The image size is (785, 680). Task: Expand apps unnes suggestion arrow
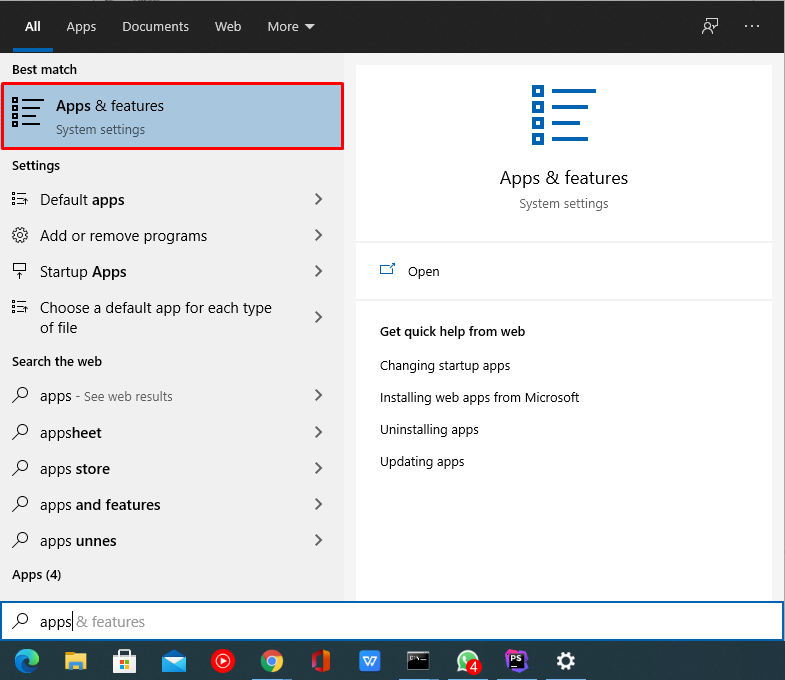coord(318,540)
